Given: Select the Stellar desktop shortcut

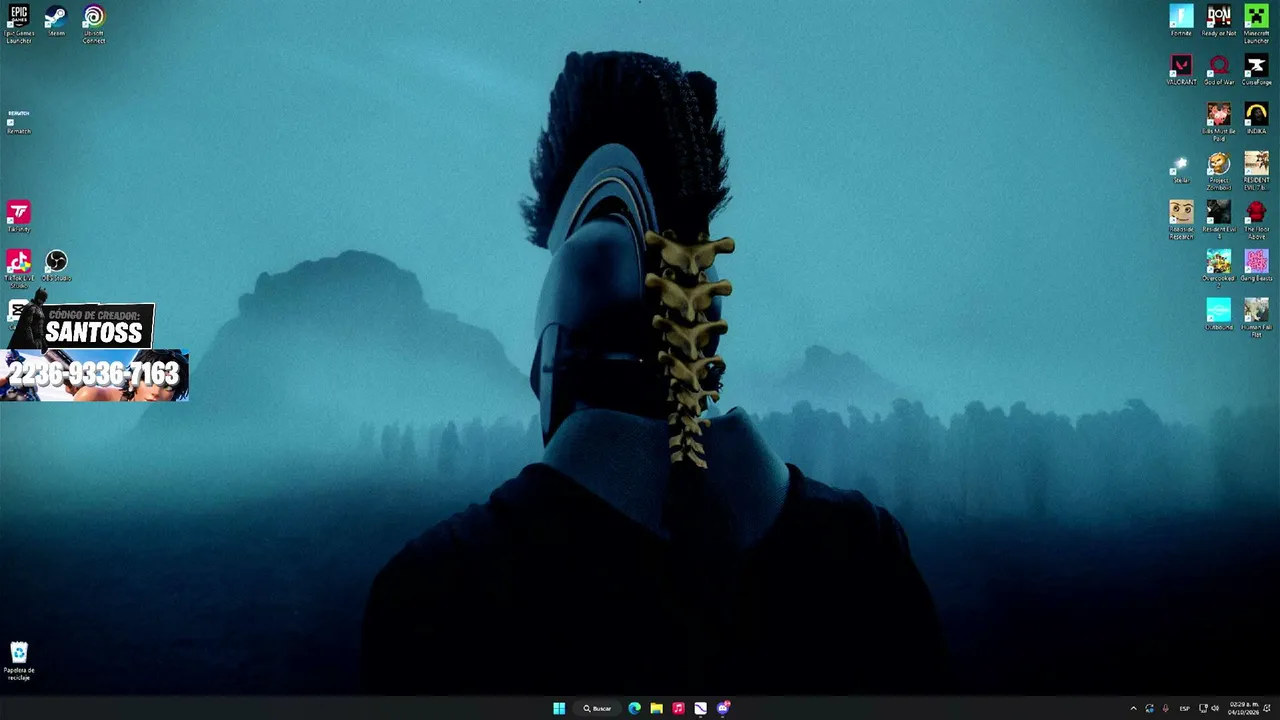Looking at the screenshot, I should [x=1181, y=169].
